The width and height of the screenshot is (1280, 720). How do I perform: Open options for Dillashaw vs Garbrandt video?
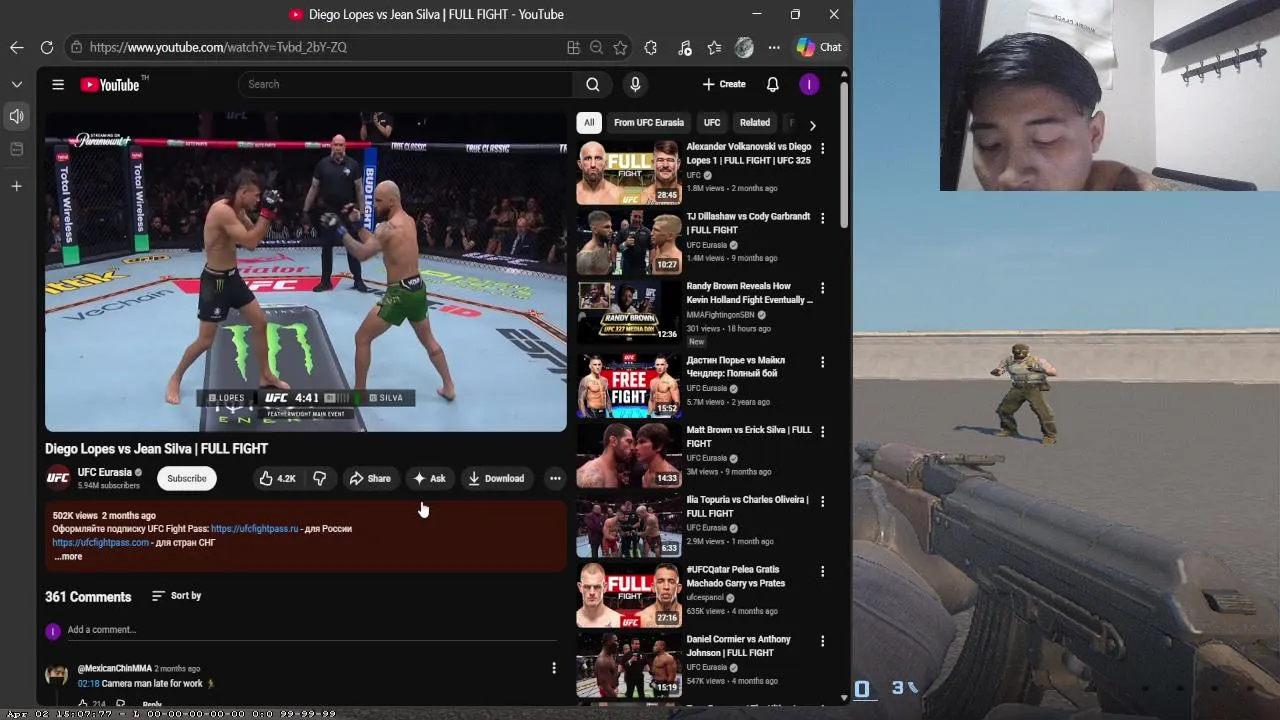(823, 218)
